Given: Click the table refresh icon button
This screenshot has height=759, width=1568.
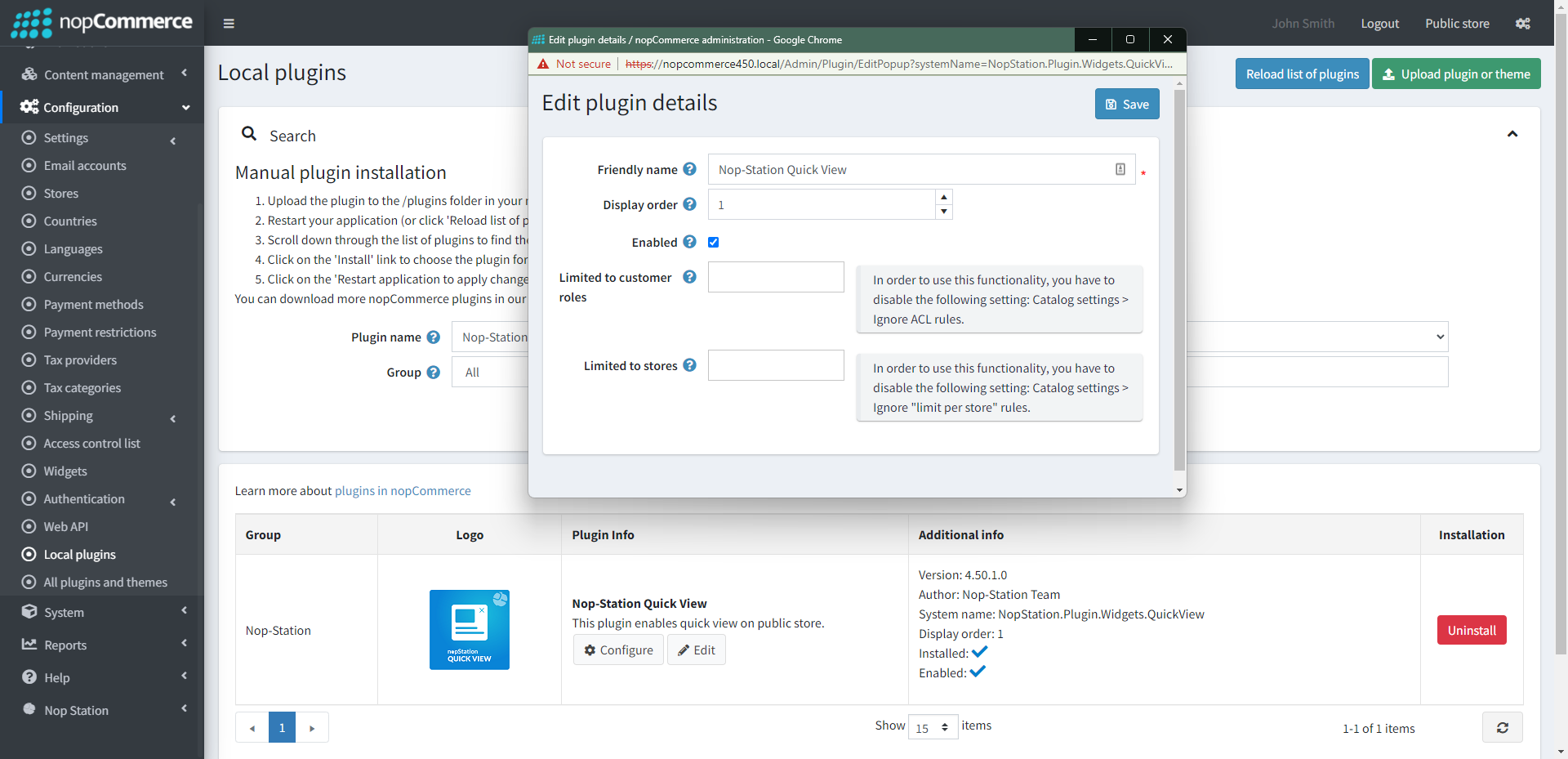Looking at the screenshot, I should pyautogui.click(x=1502, y=727).
